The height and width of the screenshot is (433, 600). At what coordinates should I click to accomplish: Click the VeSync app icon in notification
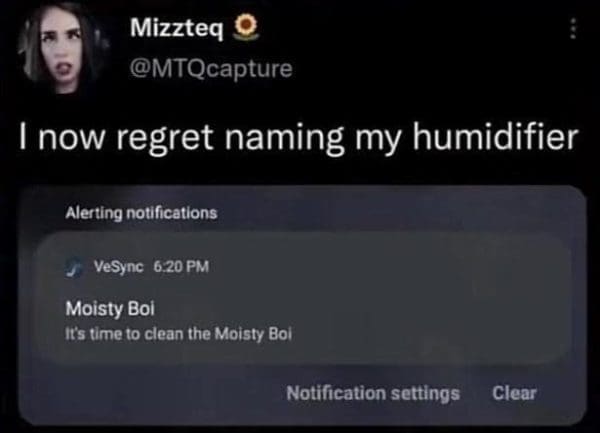tap(74, 267)
